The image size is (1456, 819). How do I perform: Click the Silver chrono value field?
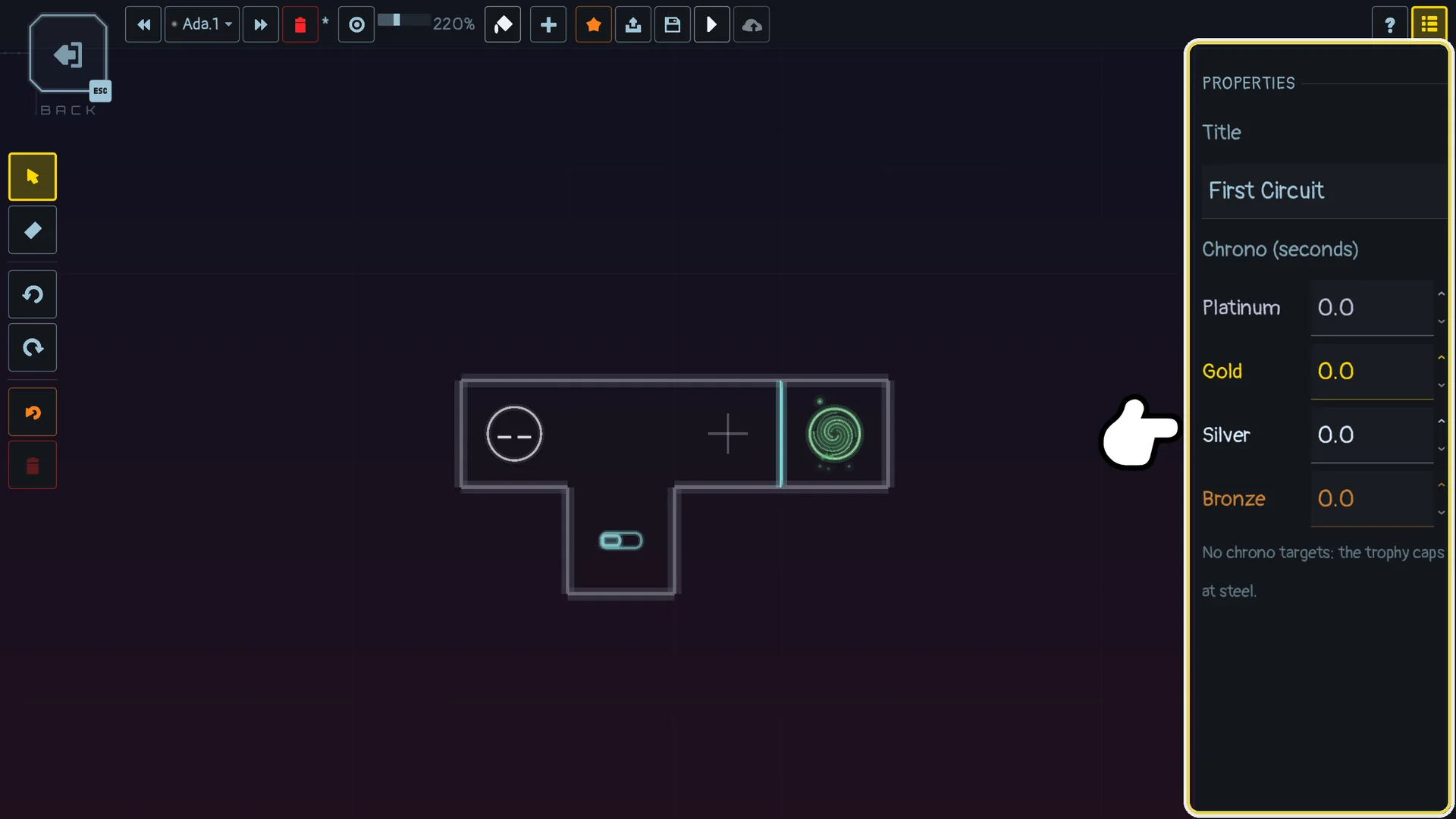coord(1372,435)
